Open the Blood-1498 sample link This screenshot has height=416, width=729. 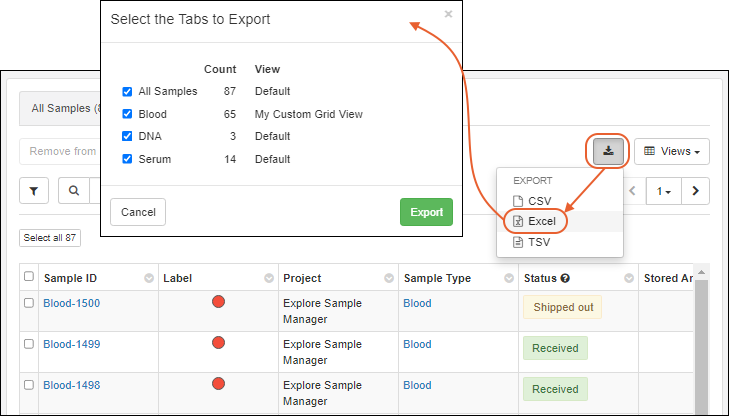tap(71, 385)
